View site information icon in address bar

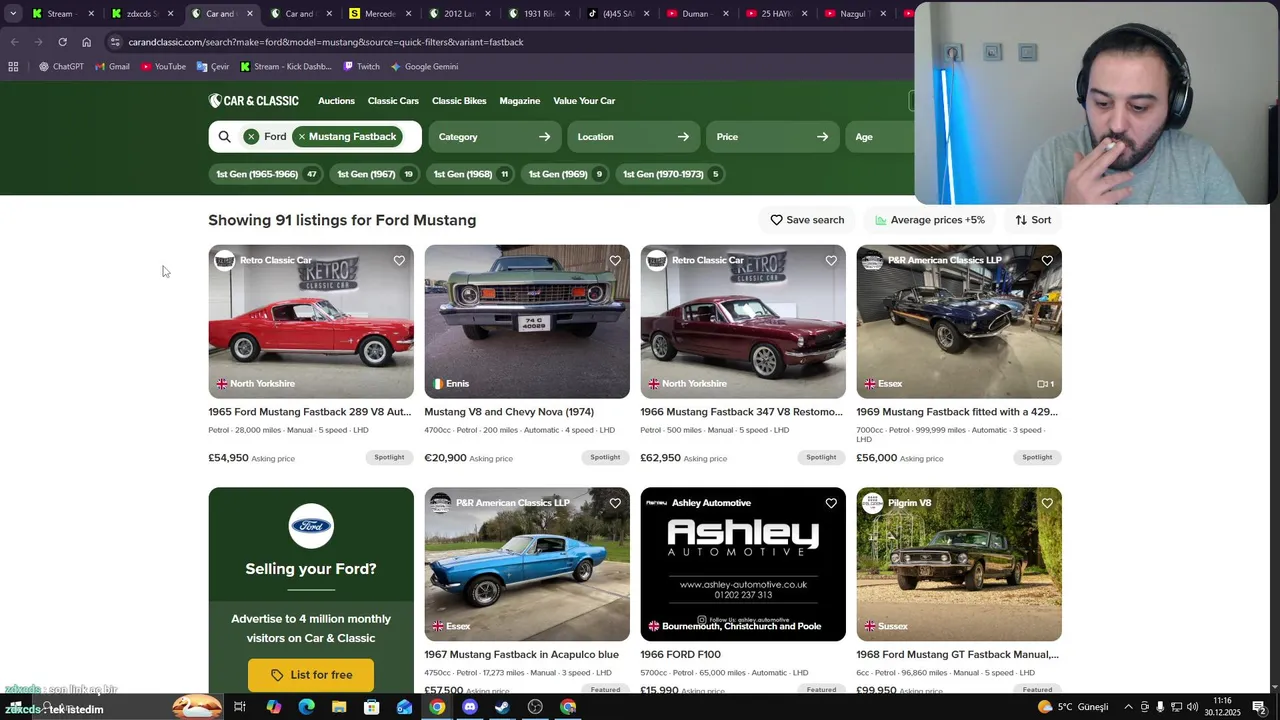(116, 42)
